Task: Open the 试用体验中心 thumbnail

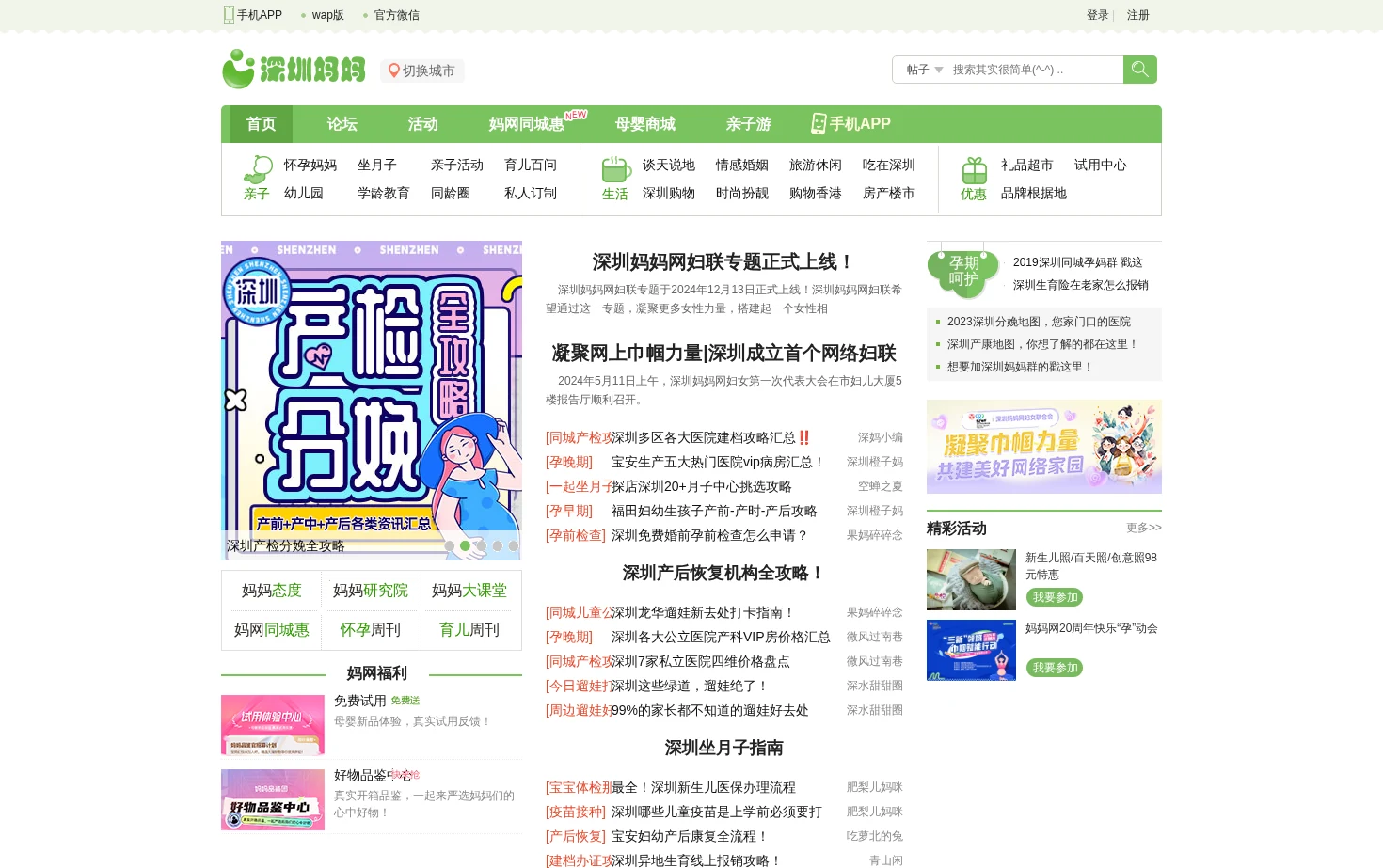Action: point(273,725)
